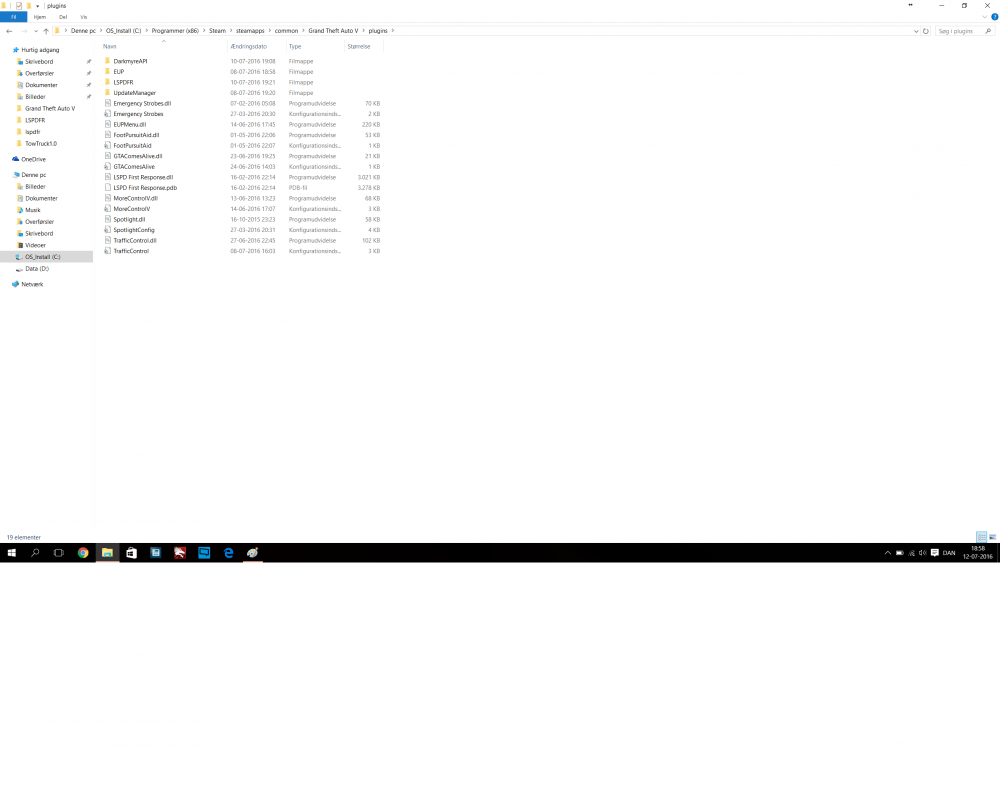Select MoreControlV.dll file
Viewport: 1000px width, 800px height.
point(135,198)
